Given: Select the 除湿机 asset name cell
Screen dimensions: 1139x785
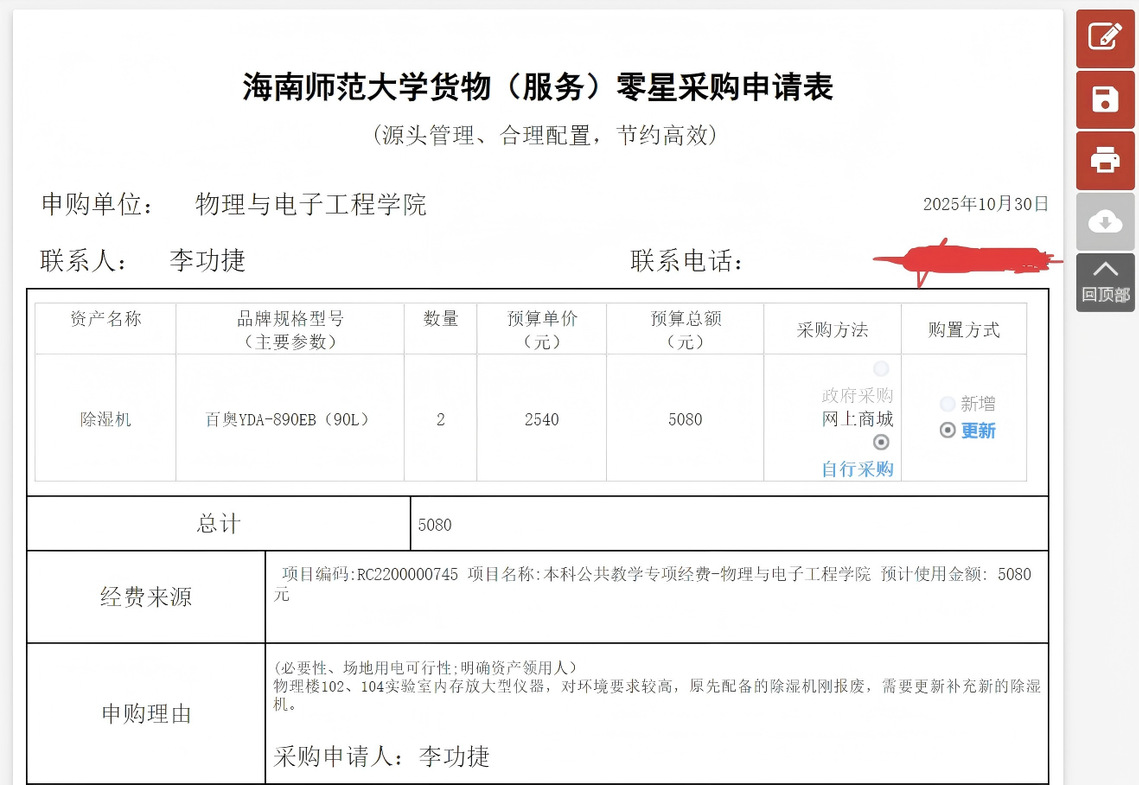Looking at the screenshot, I should 106,420.
